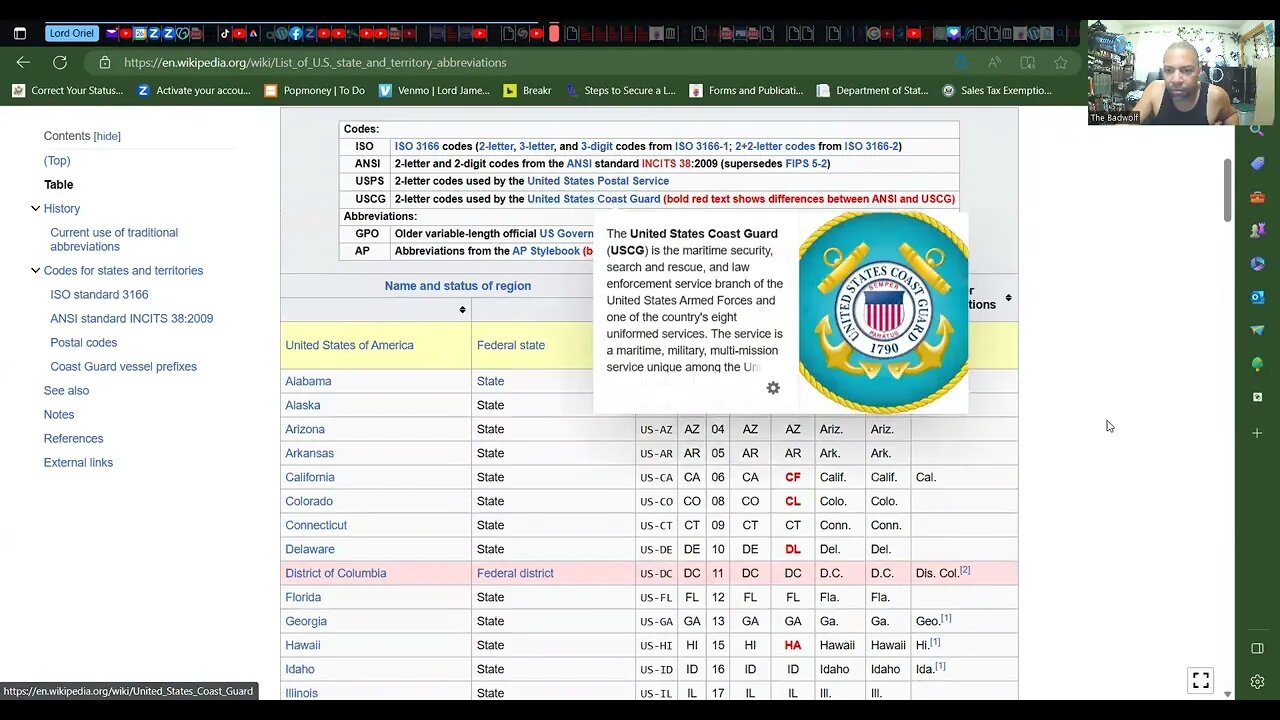View site information lock icon

(105, 62)
